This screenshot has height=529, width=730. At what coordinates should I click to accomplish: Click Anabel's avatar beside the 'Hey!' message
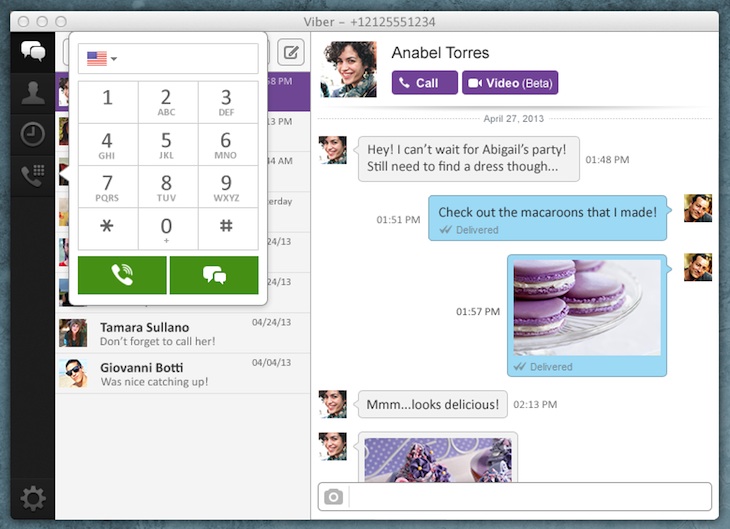[x=332, y=150]
